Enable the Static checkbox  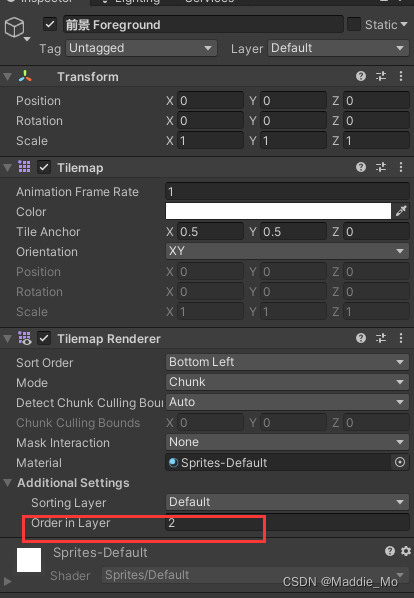pyautogui.click(x=354, y=24)
